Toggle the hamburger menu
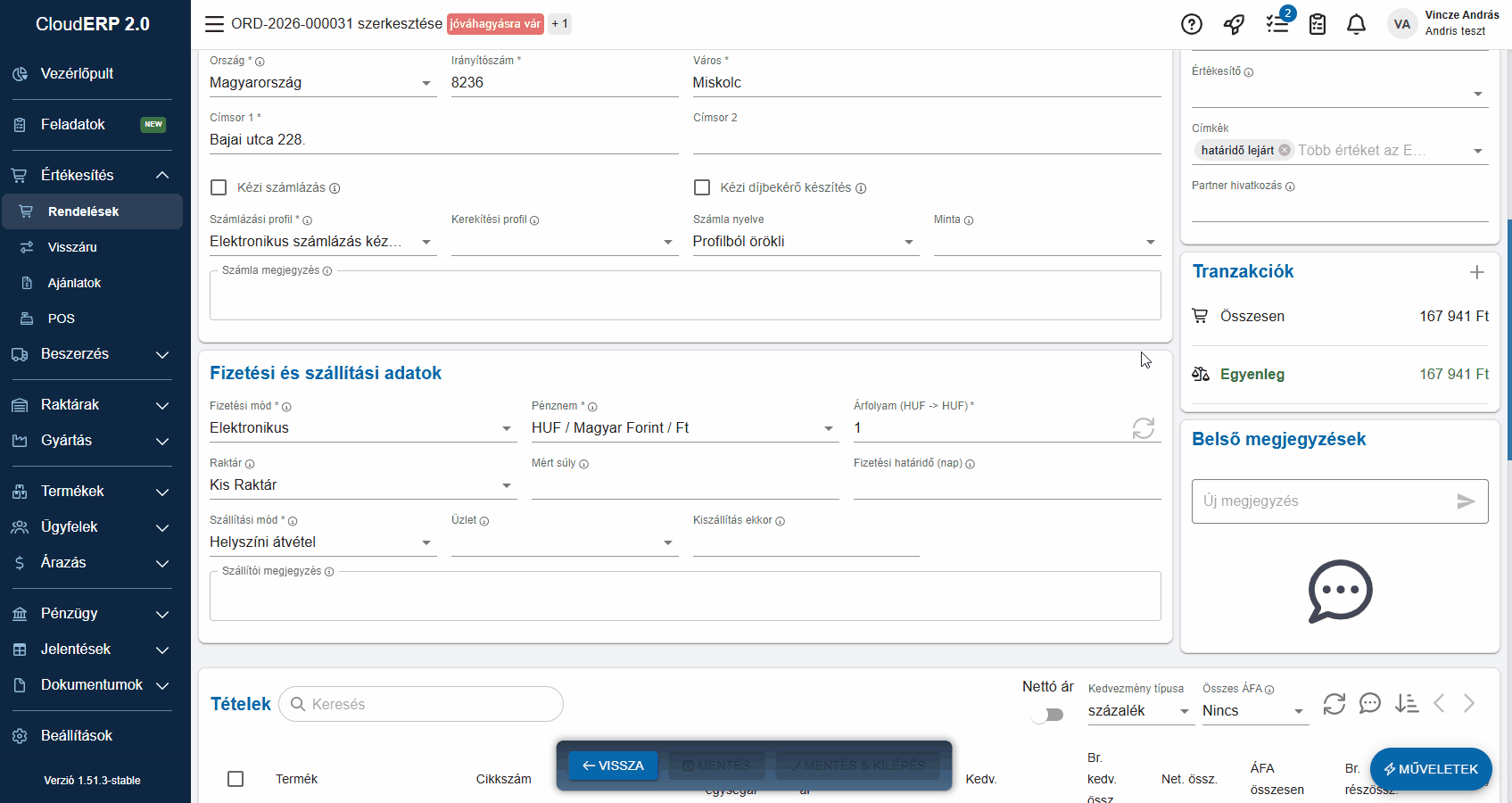Image resolution: width=1512 pixels, height=803 pixels. pyautogui.click(x=214, y=24)
